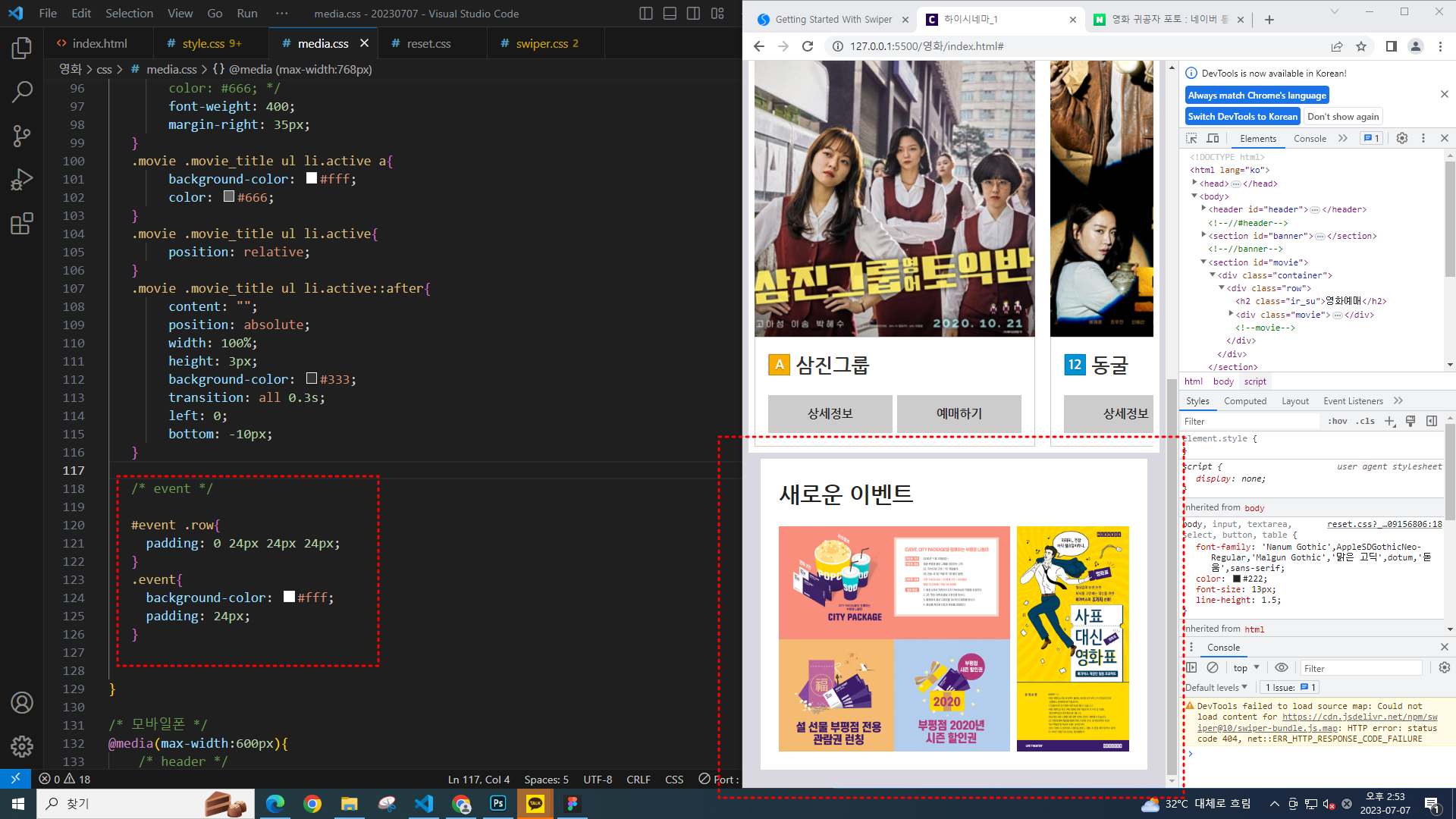1456x819 pixels.
Task: Open the Explorer view in VS Code
Action: [21, 49]
